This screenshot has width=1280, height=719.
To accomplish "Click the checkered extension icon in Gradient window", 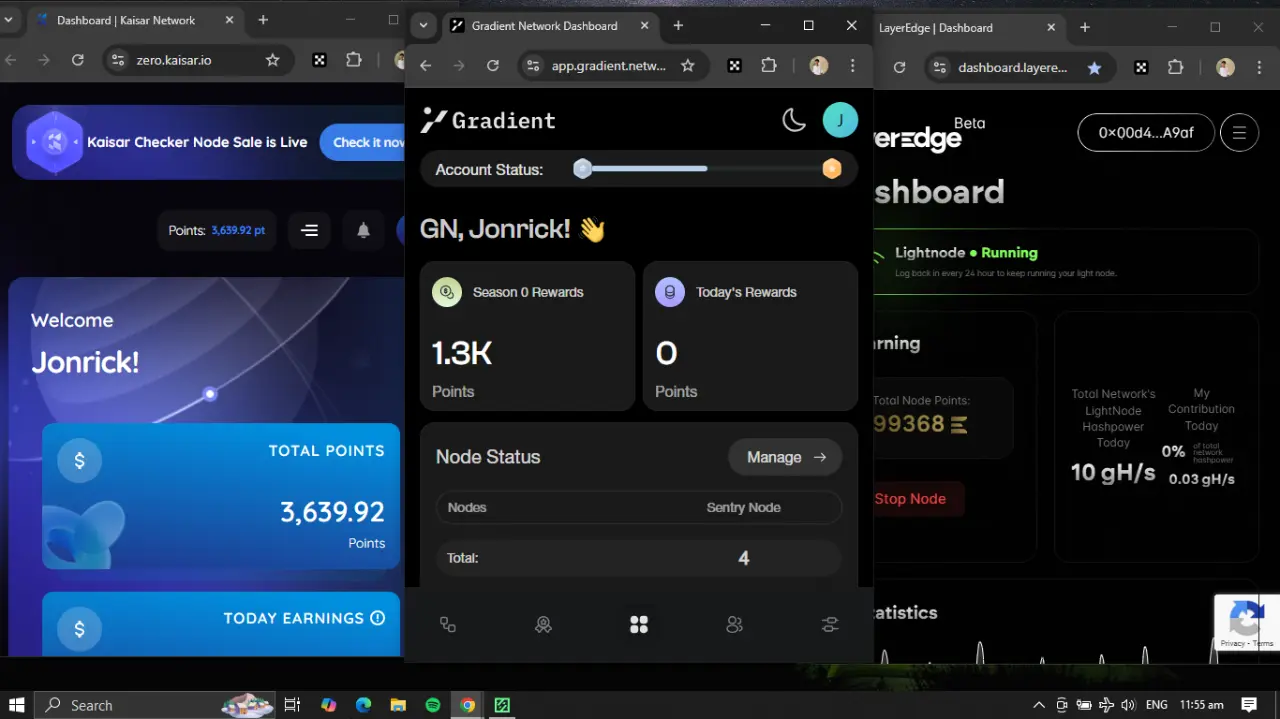I will tap(734, 66).
